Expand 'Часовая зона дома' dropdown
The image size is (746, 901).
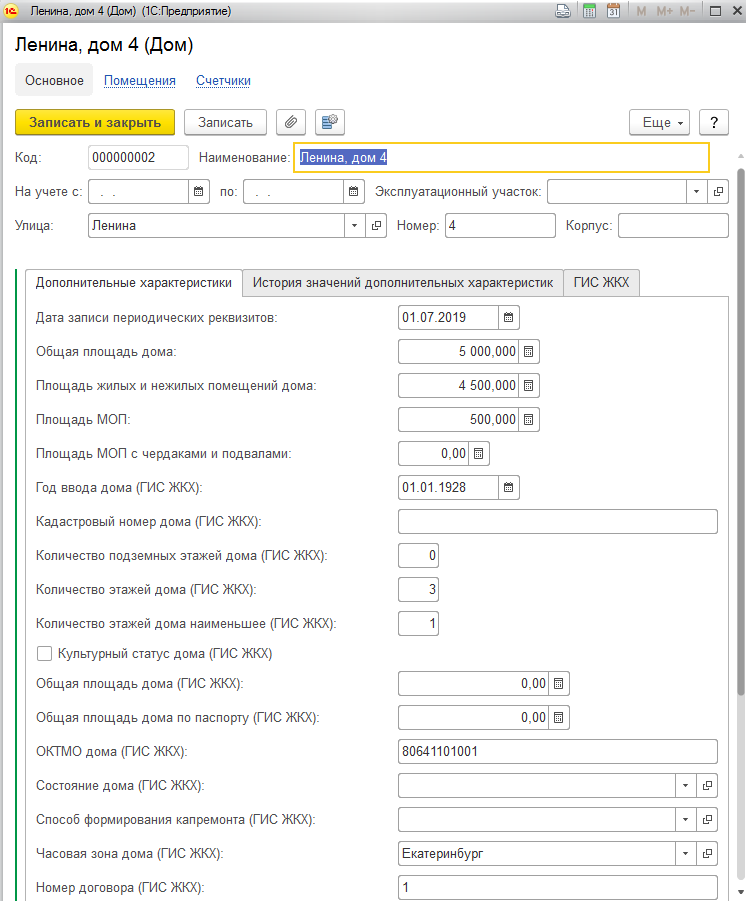click(x=686, y=854)
